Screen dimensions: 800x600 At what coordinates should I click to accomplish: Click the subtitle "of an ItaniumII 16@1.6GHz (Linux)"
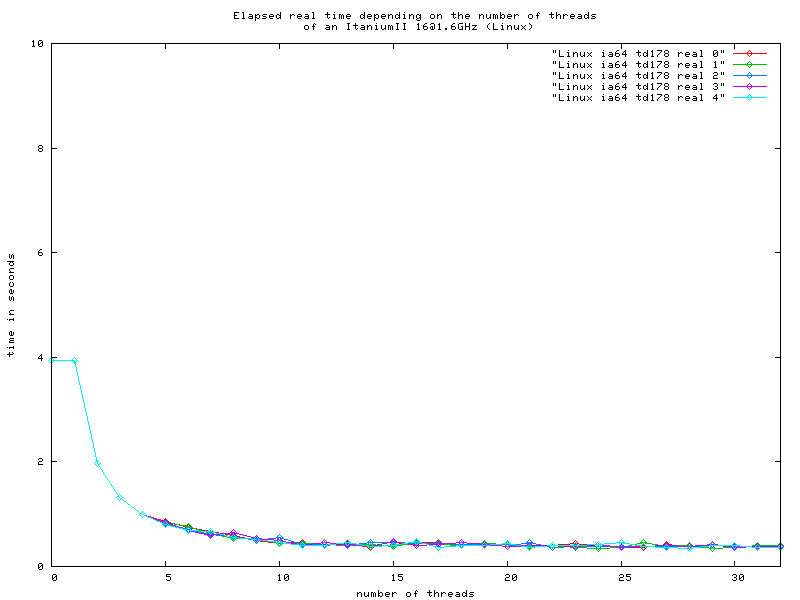418,26
